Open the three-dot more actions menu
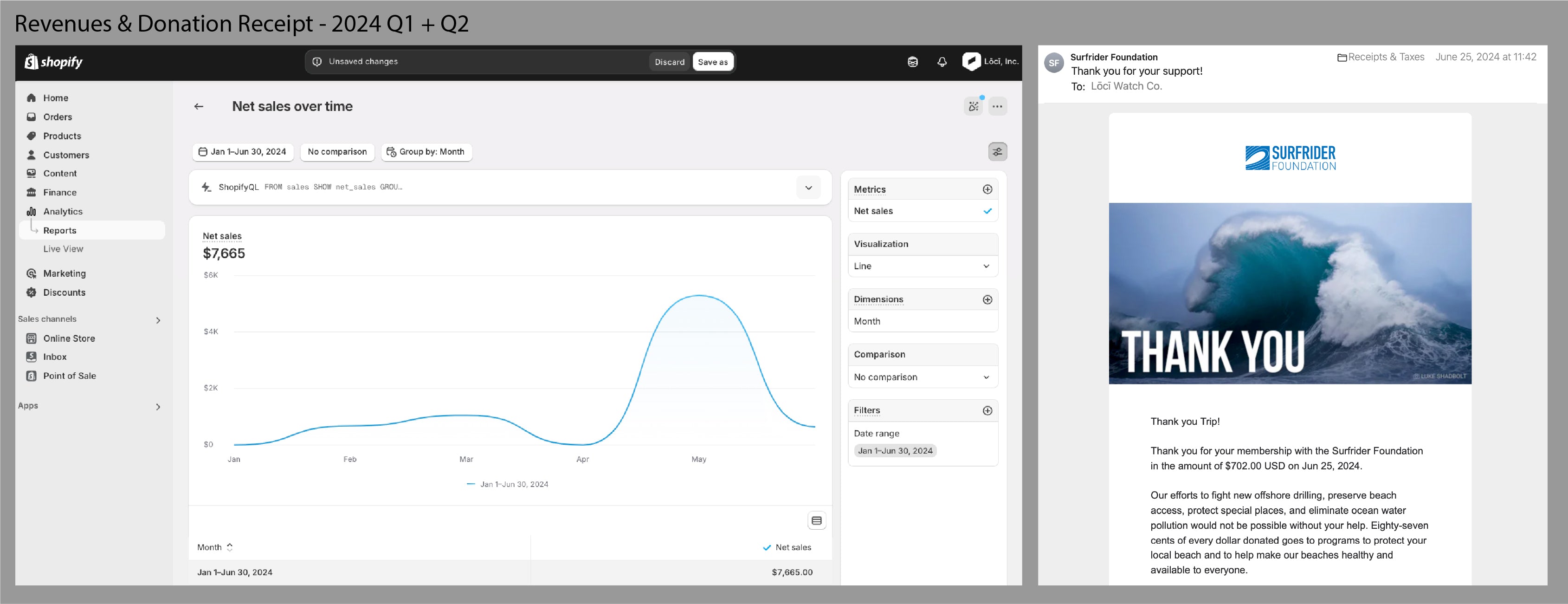 point(997,106)
